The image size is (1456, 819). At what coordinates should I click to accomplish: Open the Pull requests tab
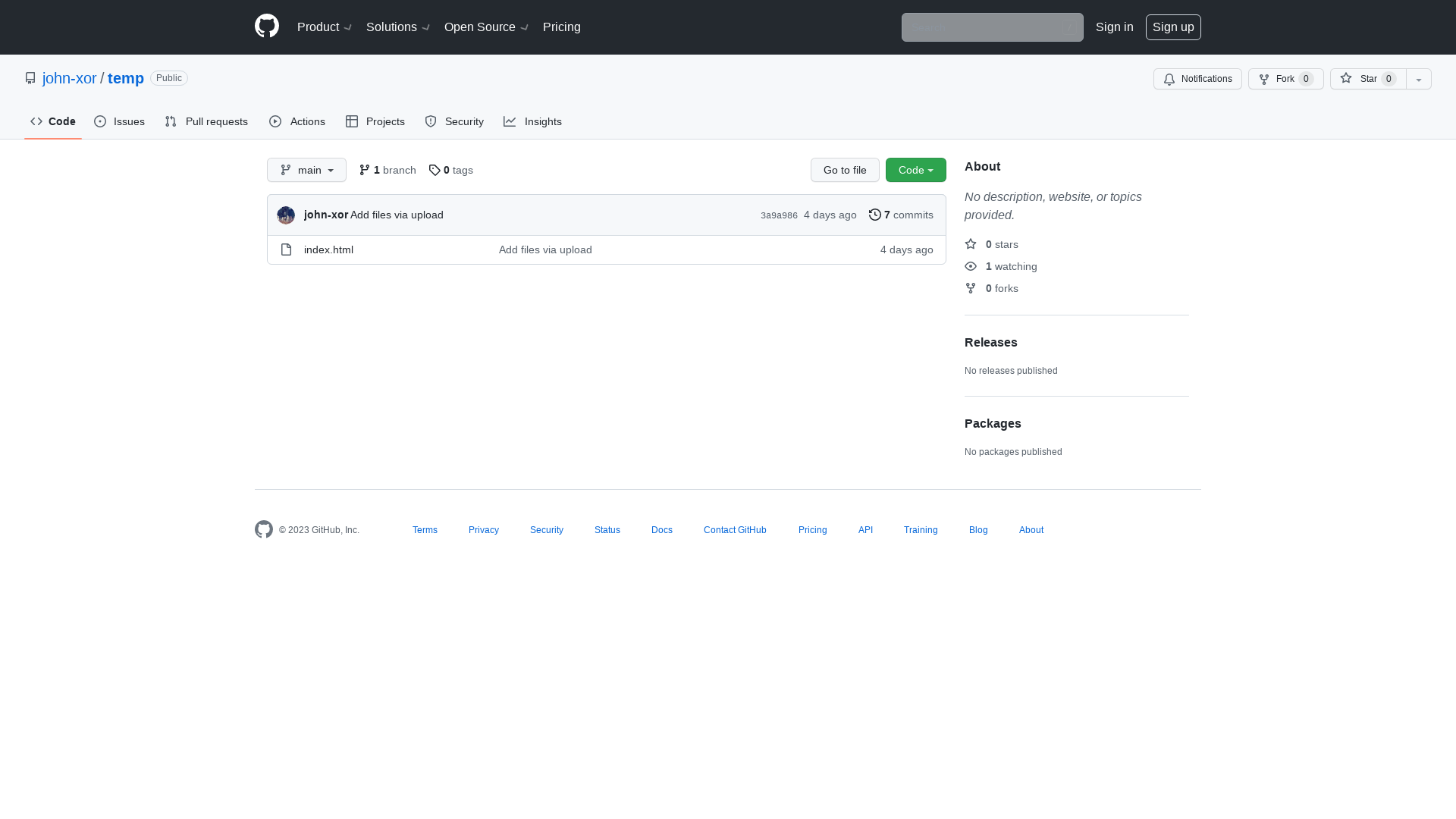206,121
